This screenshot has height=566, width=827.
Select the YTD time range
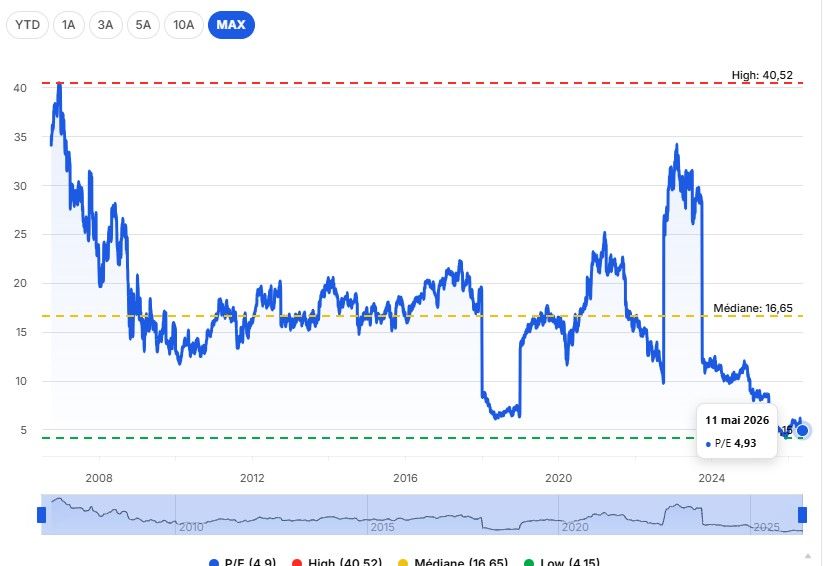tap(27, 25)
